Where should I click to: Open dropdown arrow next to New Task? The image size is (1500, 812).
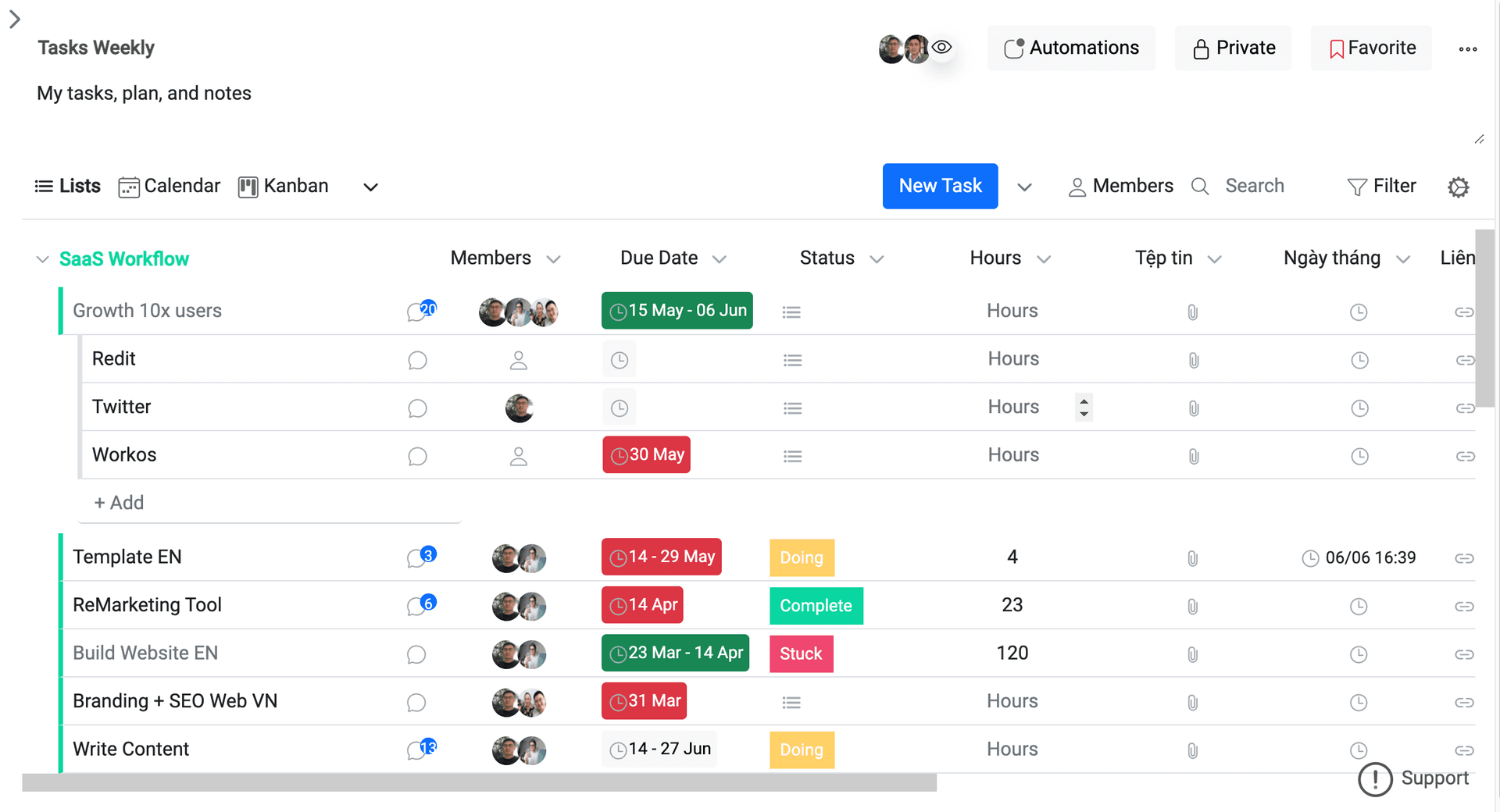tap(1024, 187)
